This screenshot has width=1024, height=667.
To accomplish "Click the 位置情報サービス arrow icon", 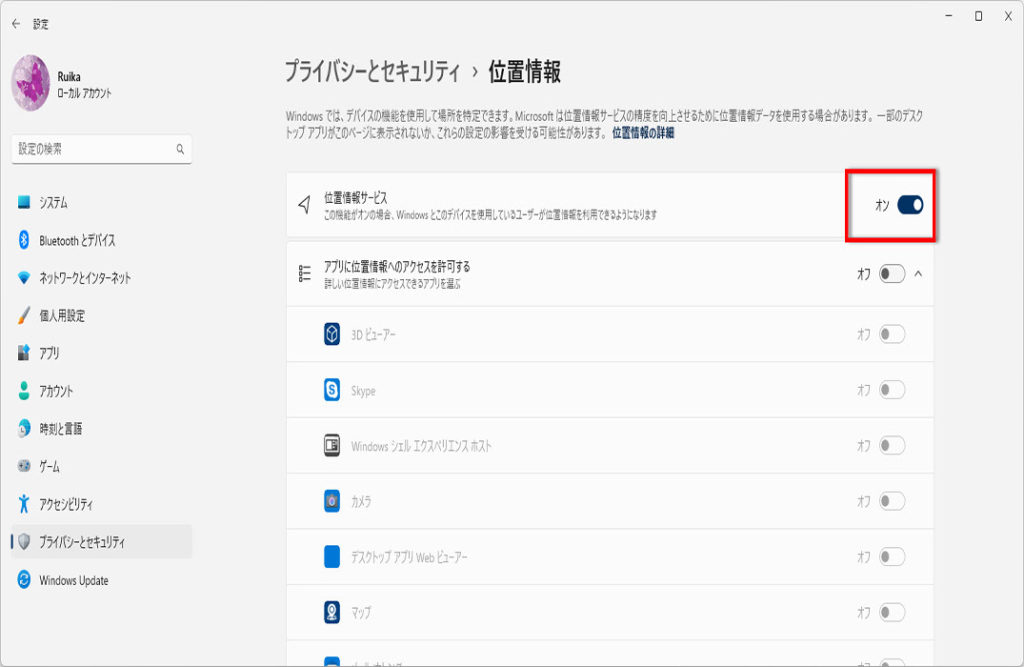I will [x=305, y=205].
